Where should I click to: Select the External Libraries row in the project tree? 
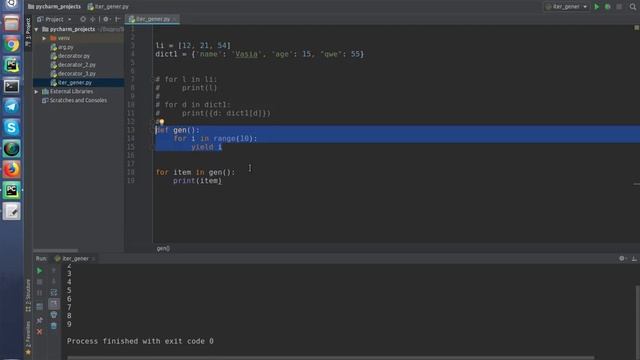click(x=78, y=91)
